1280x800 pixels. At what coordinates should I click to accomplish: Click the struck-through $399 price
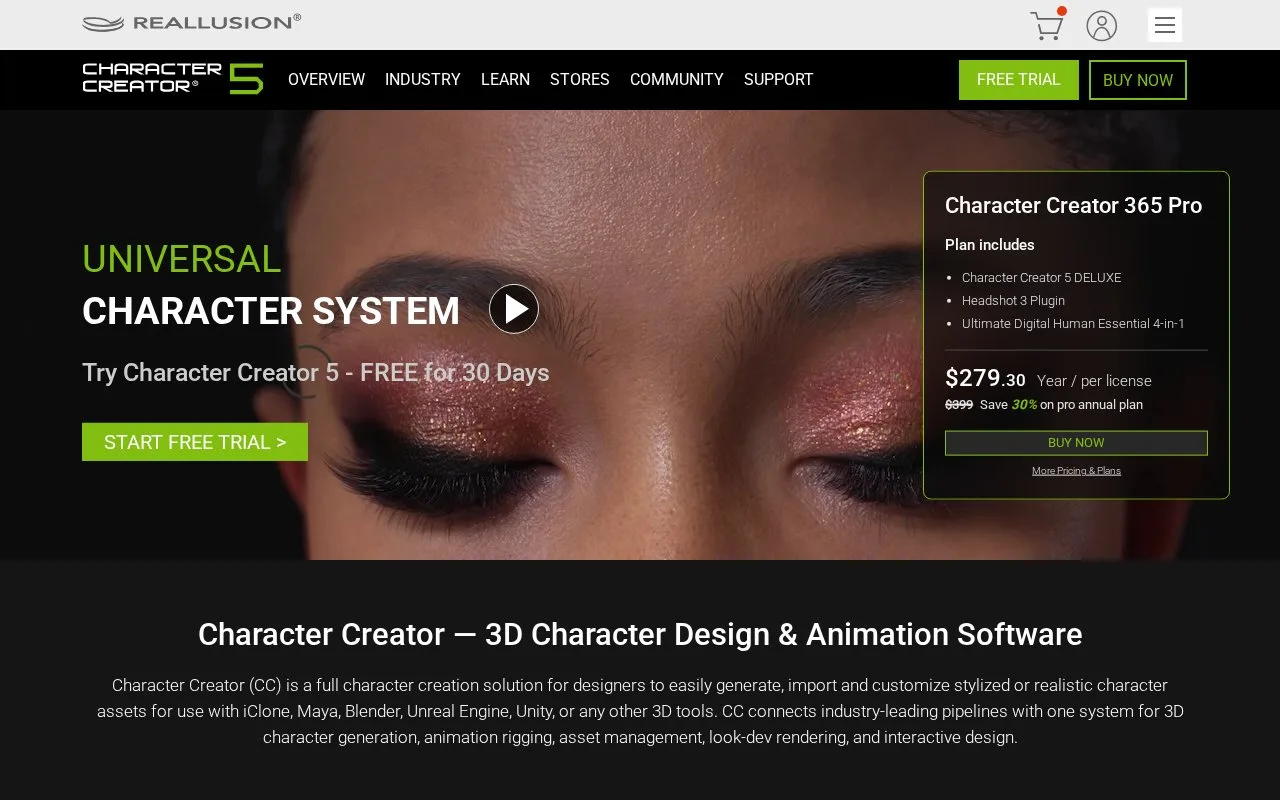coord(959,405)
